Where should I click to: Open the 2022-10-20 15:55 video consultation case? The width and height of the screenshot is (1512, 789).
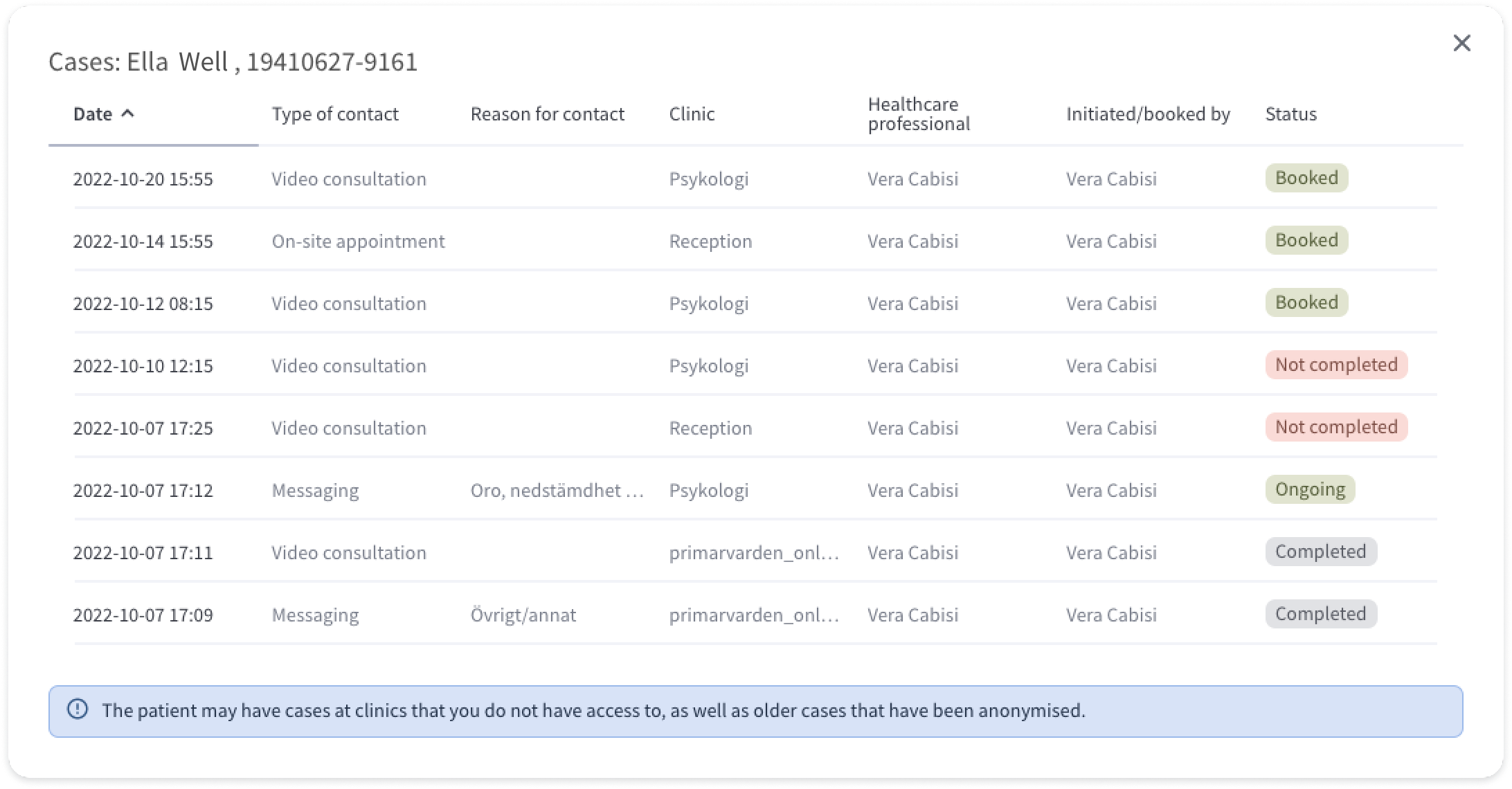[755, 179]
